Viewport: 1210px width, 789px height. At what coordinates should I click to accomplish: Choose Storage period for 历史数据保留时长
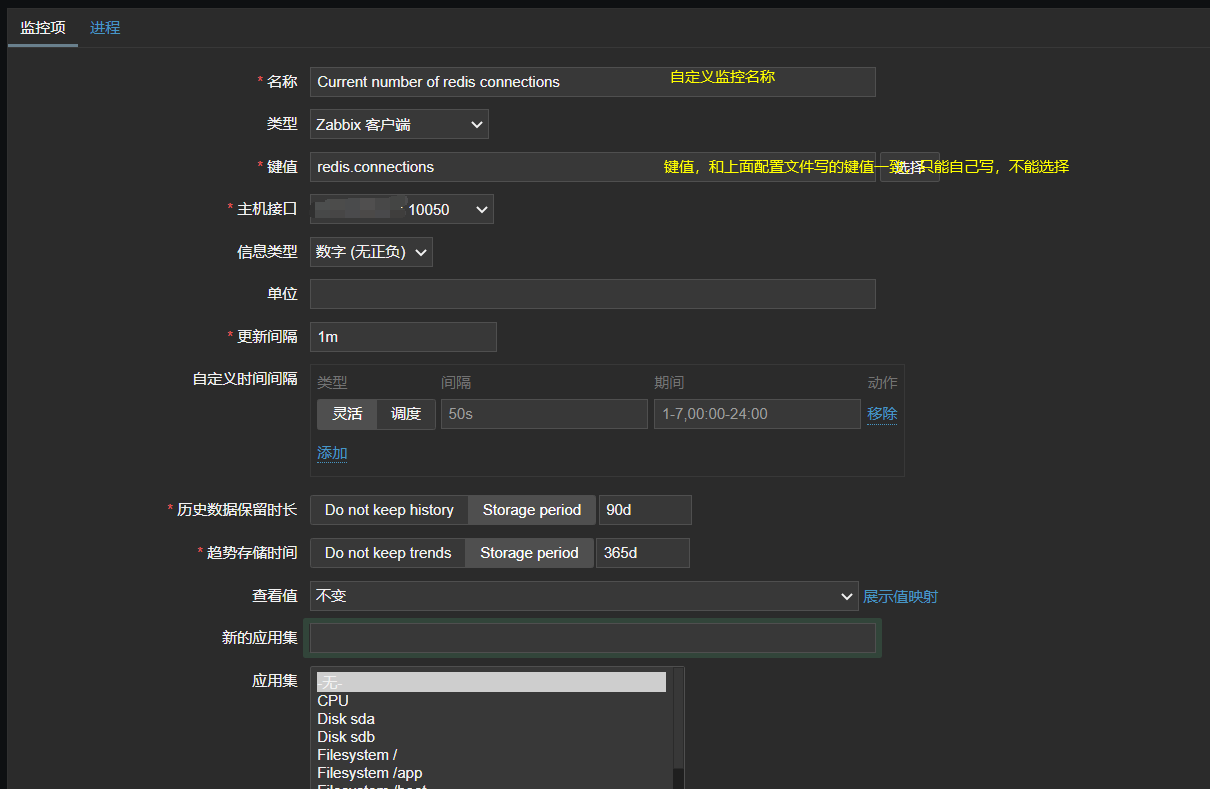coord(532,510)
